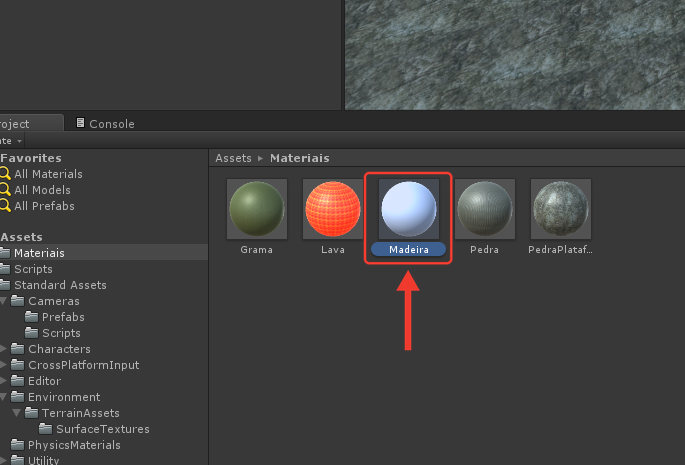This screenshot has height=465, width=685.
Task: Select the PedraPlataf... material thumbnail
Action: coord(561,209)
